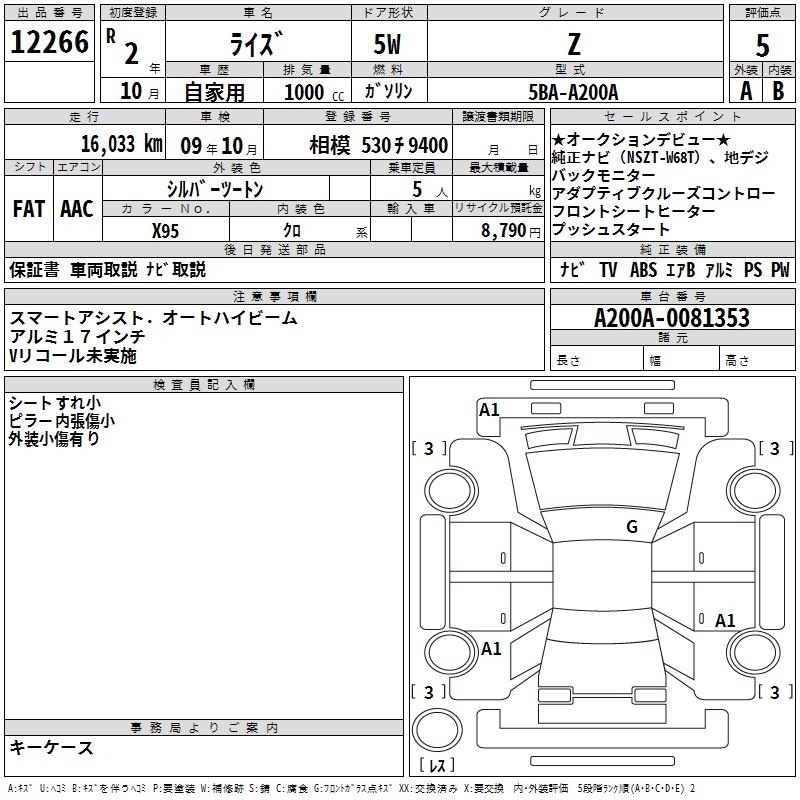Click the キーケース note in office notice
The height and width of the screenshot is (800, 800).
51,747
